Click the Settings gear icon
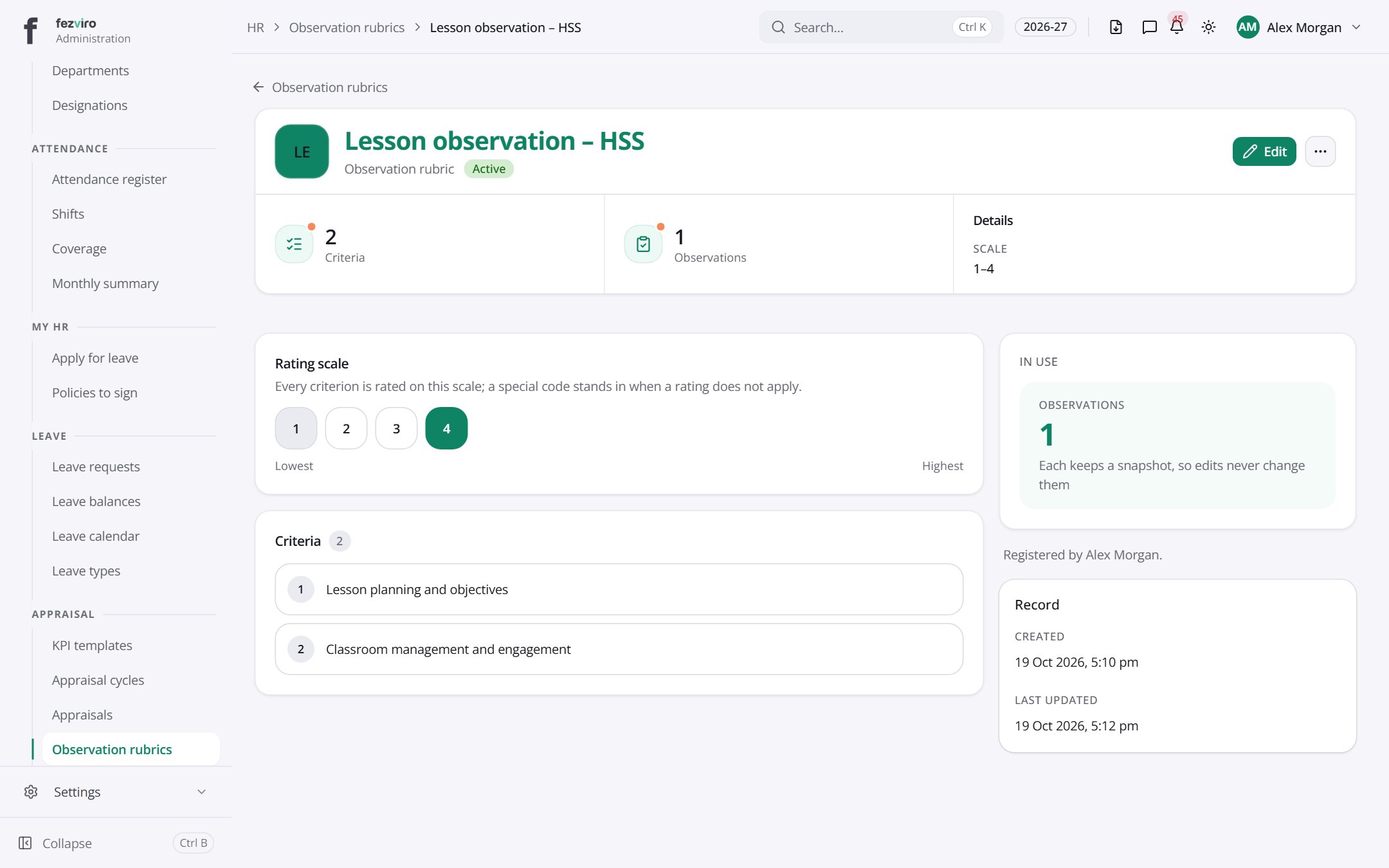This screenshot has width=1389, height=868. (31, 791)
